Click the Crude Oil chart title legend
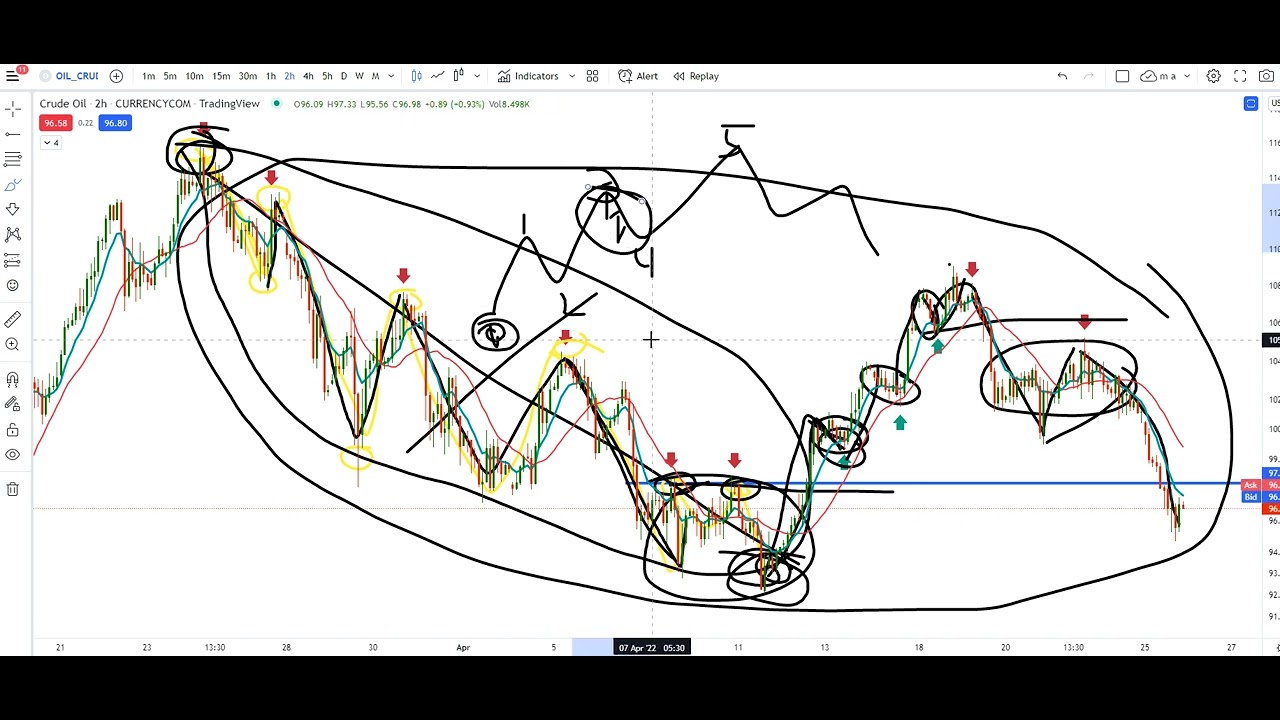Screen dimensions: 1280x720 150,104
